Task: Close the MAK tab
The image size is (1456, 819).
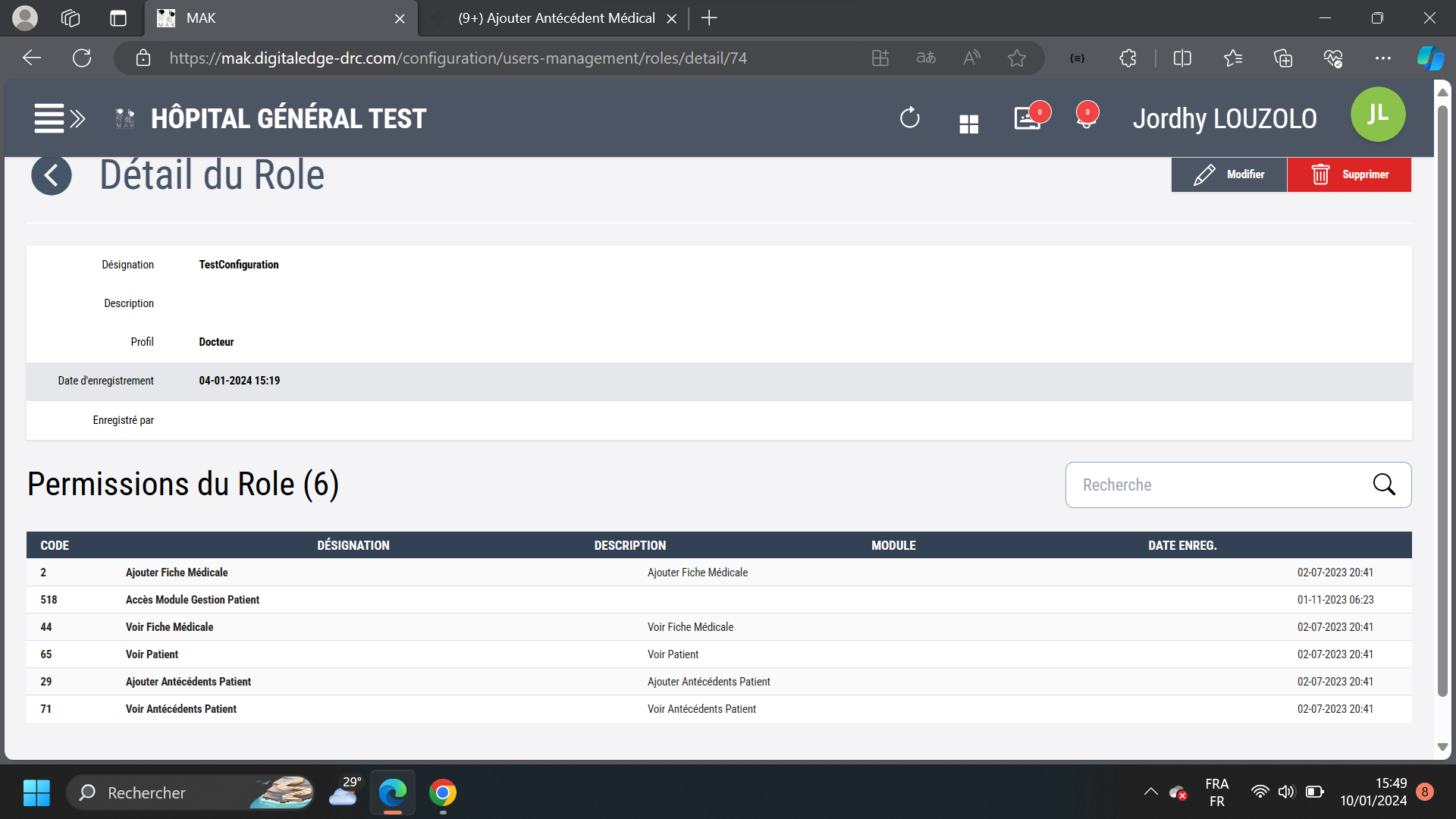Action: click(x=400, y=18)
